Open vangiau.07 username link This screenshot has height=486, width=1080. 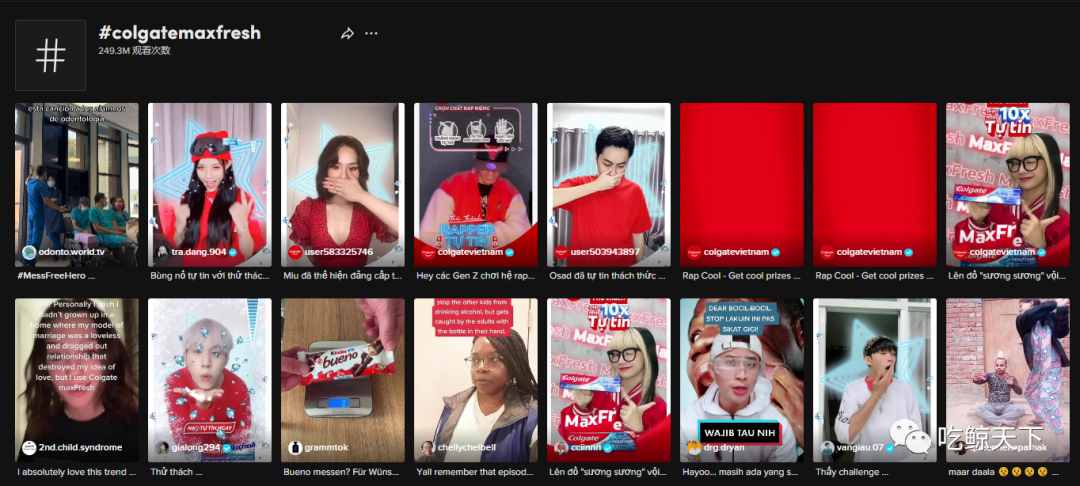(860, 447)
